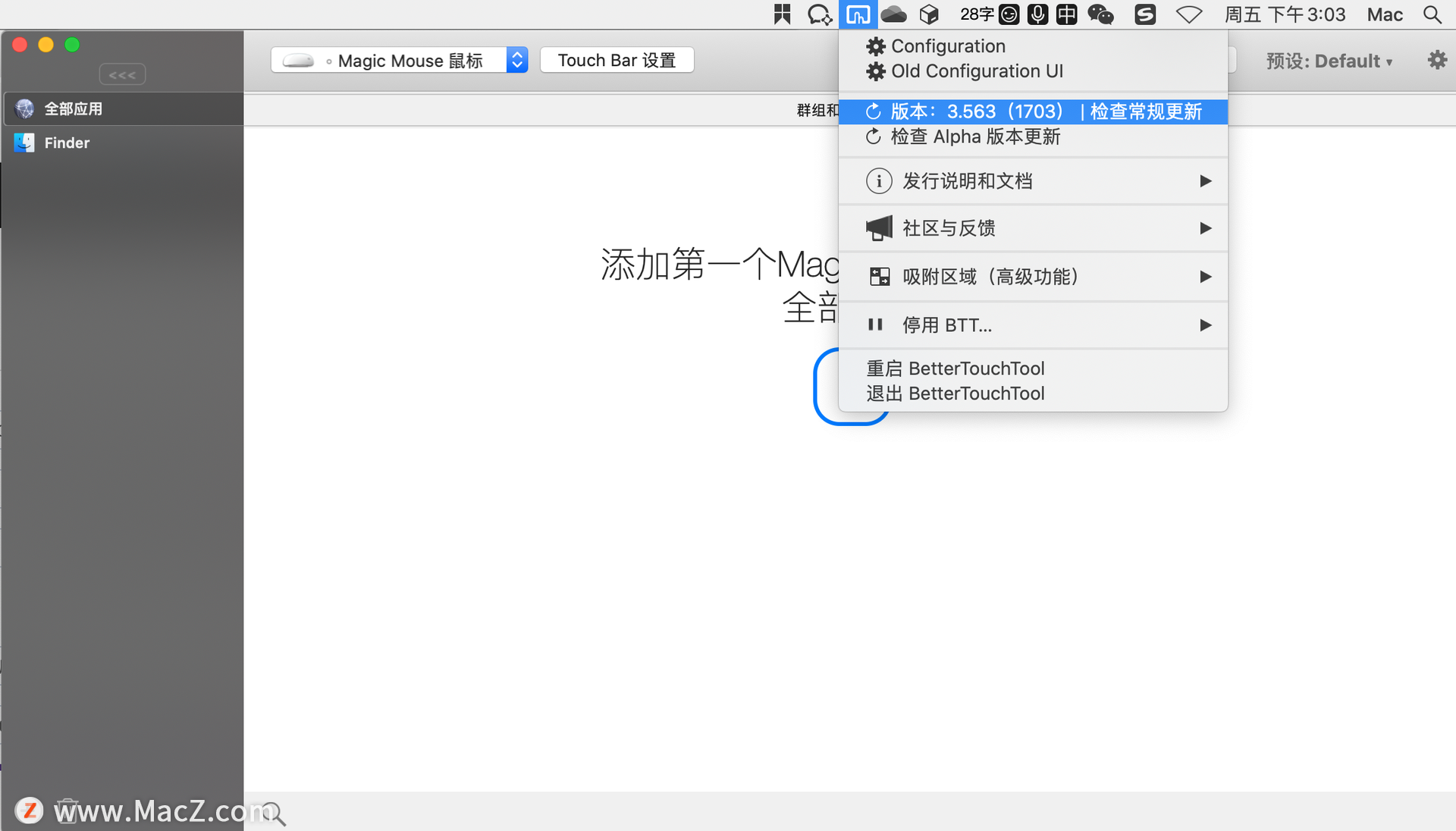This screenshot has height=831, width=1456.
Task: Choose 退出 BetterTouchTool
Action: 1033,394
